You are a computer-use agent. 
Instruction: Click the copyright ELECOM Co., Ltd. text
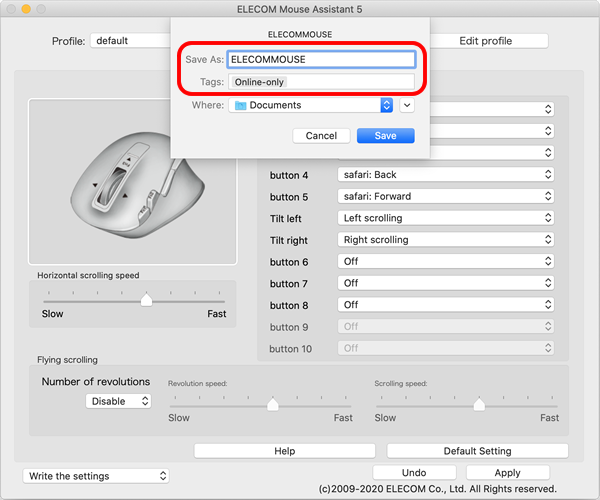(438, 489)
